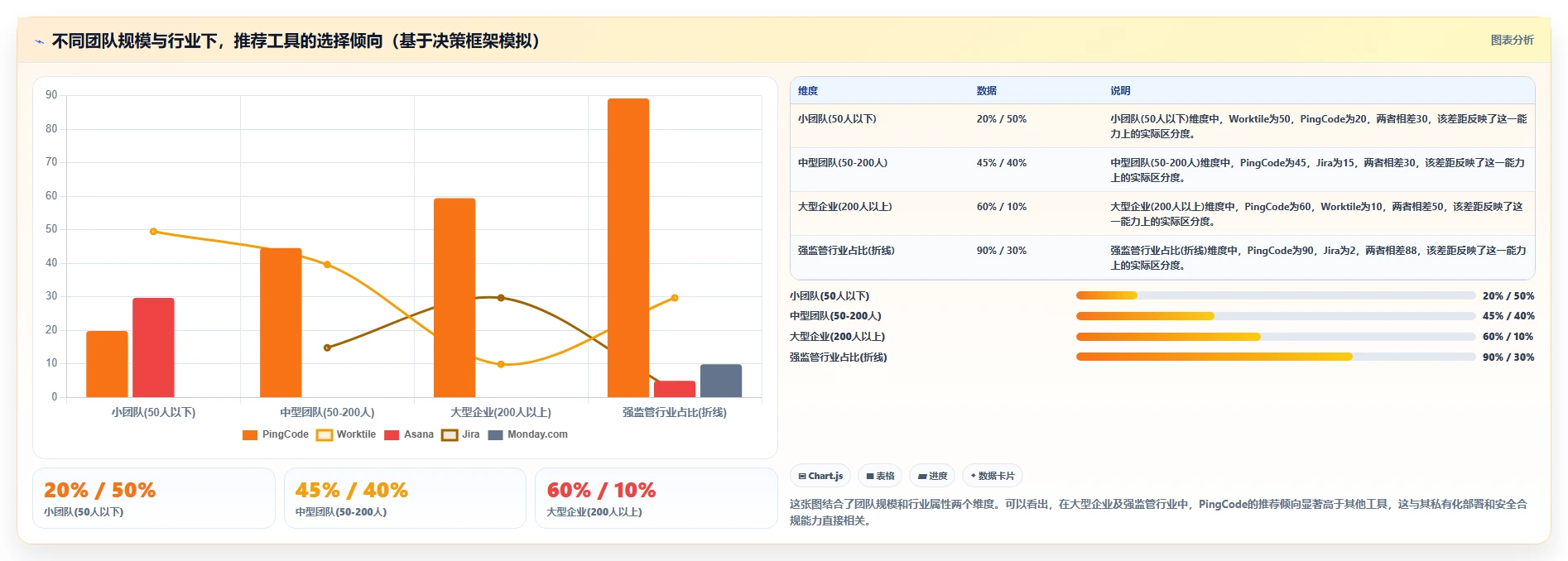This screenshot has width=1568, height=561.
Task: Toggle the Jira legend entry
Action: [461, 434]
